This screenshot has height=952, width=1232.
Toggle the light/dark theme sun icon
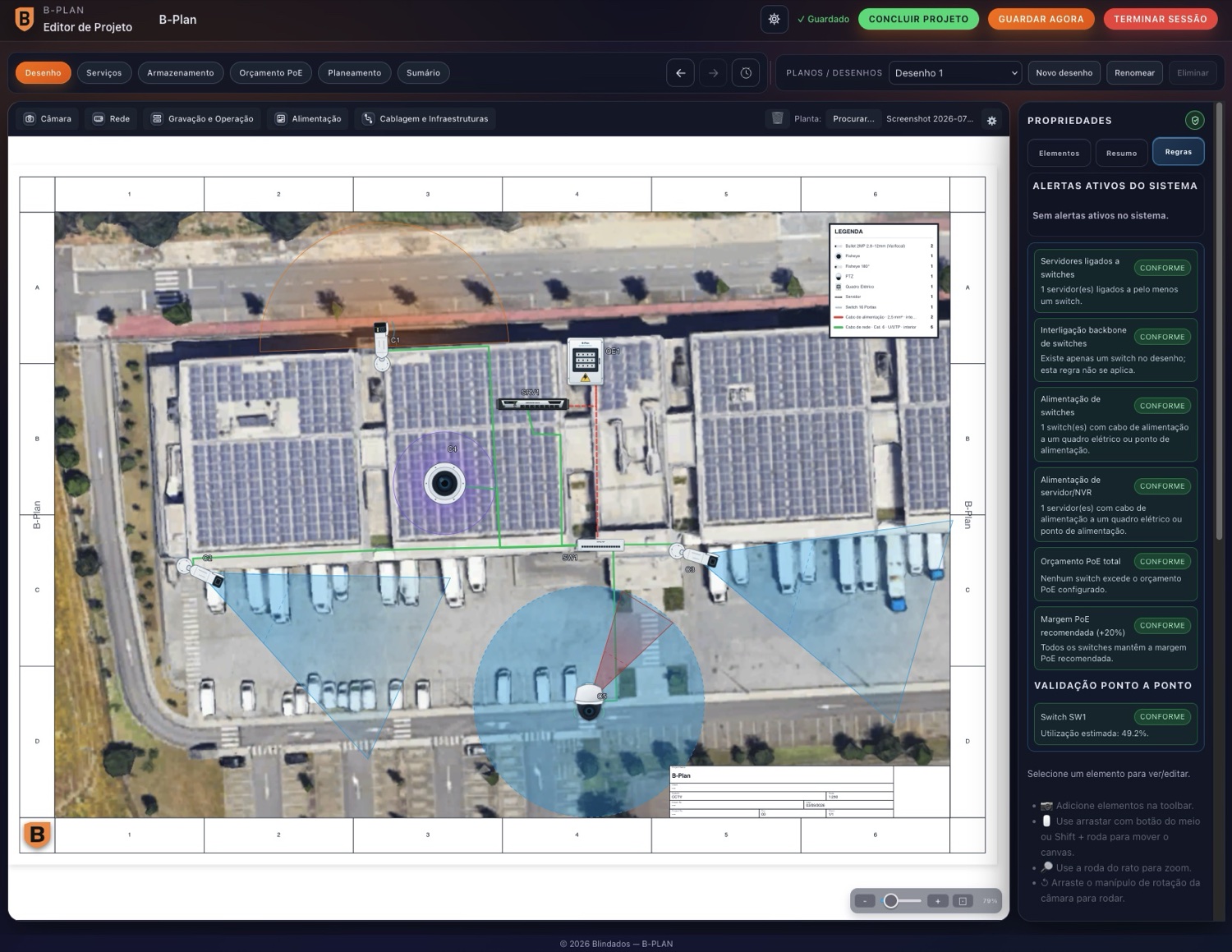click(774, 19)
